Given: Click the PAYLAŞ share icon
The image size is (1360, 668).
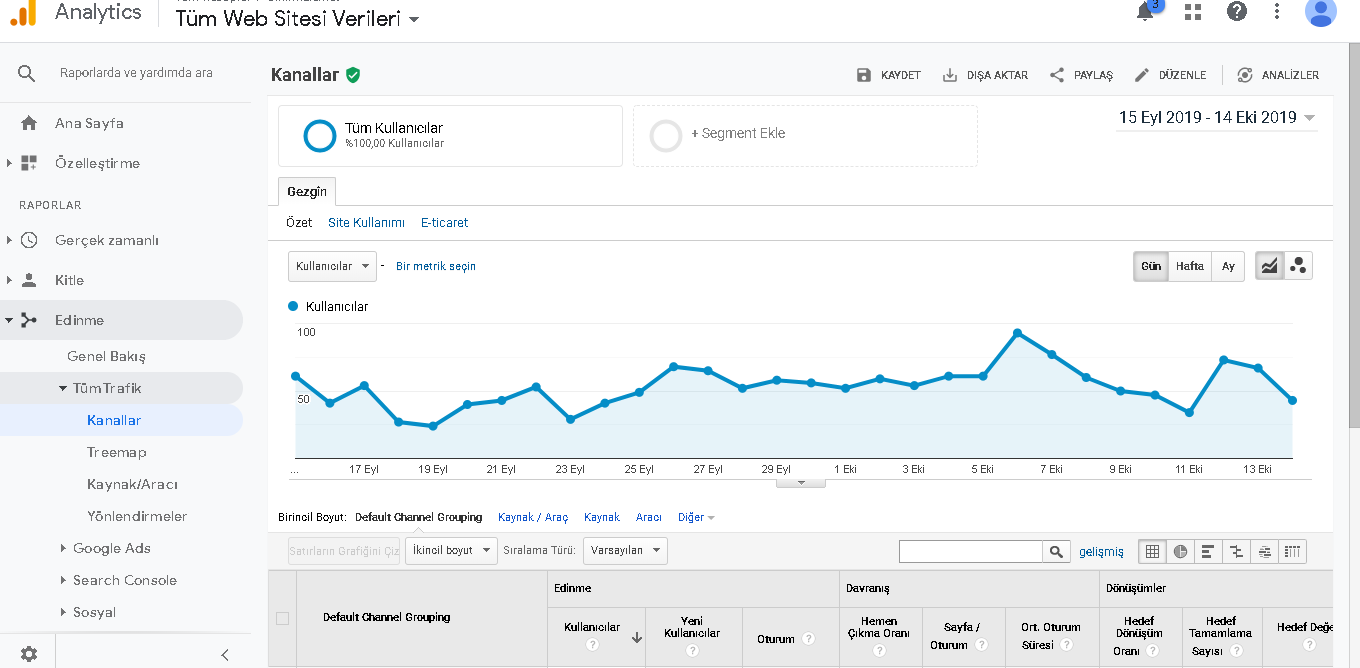Looking at the screenshot, I should tap(1057, 75).
